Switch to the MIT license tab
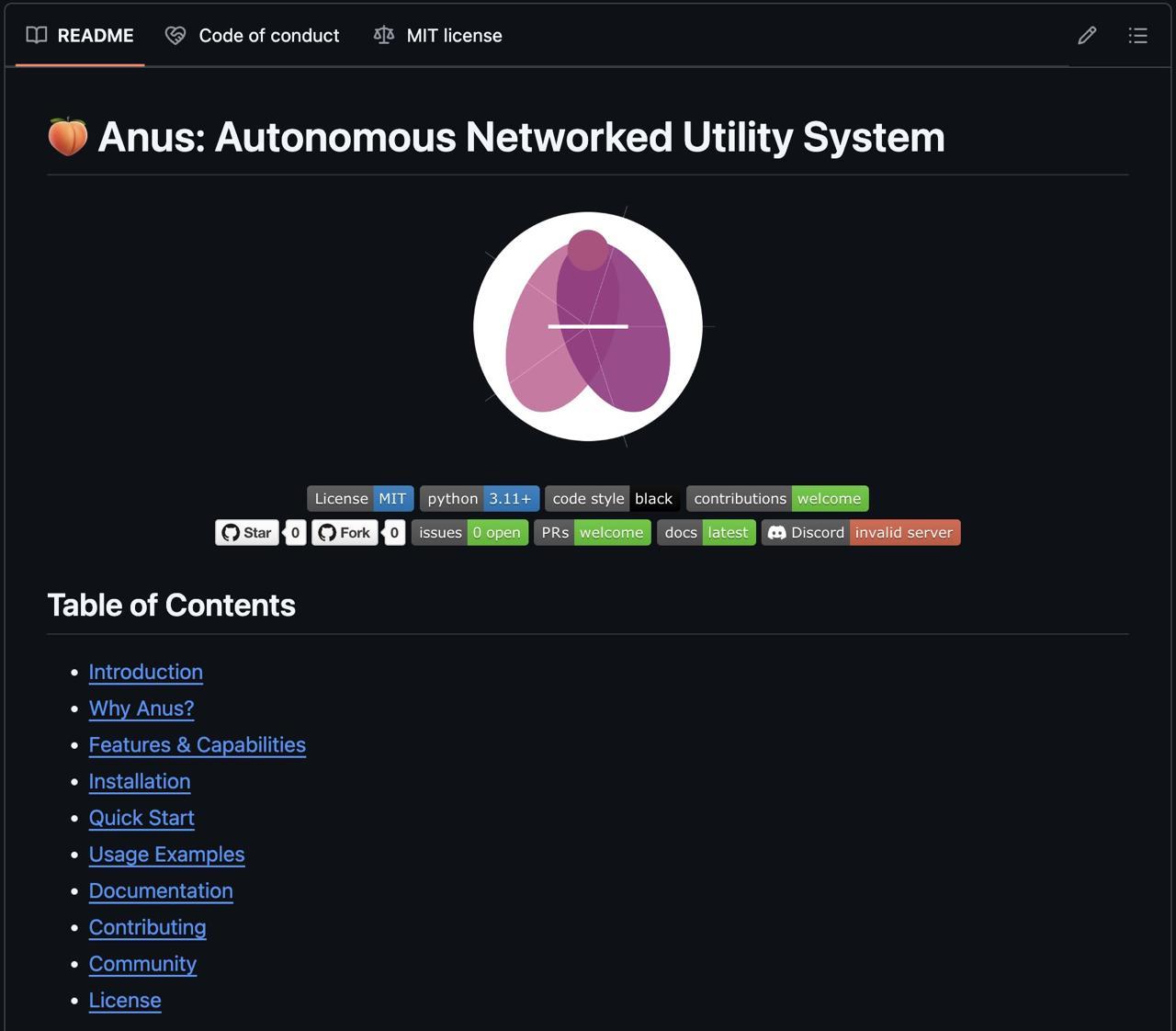The height and width of the screenshot is (1031, 1176). pyautogui.click(x=438, y=36)
